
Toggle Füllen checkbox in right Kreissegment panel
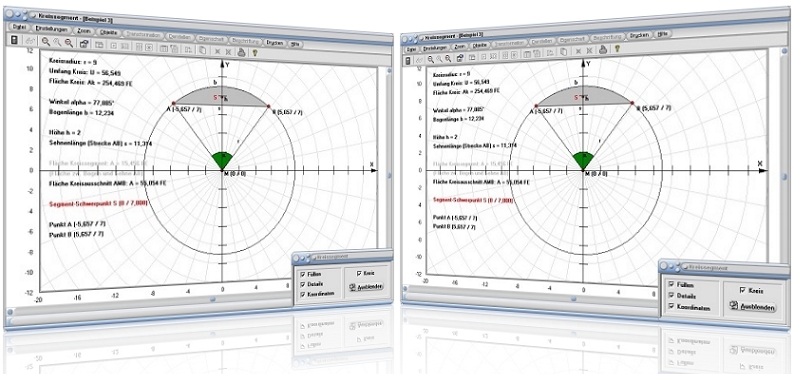[671, 284]
